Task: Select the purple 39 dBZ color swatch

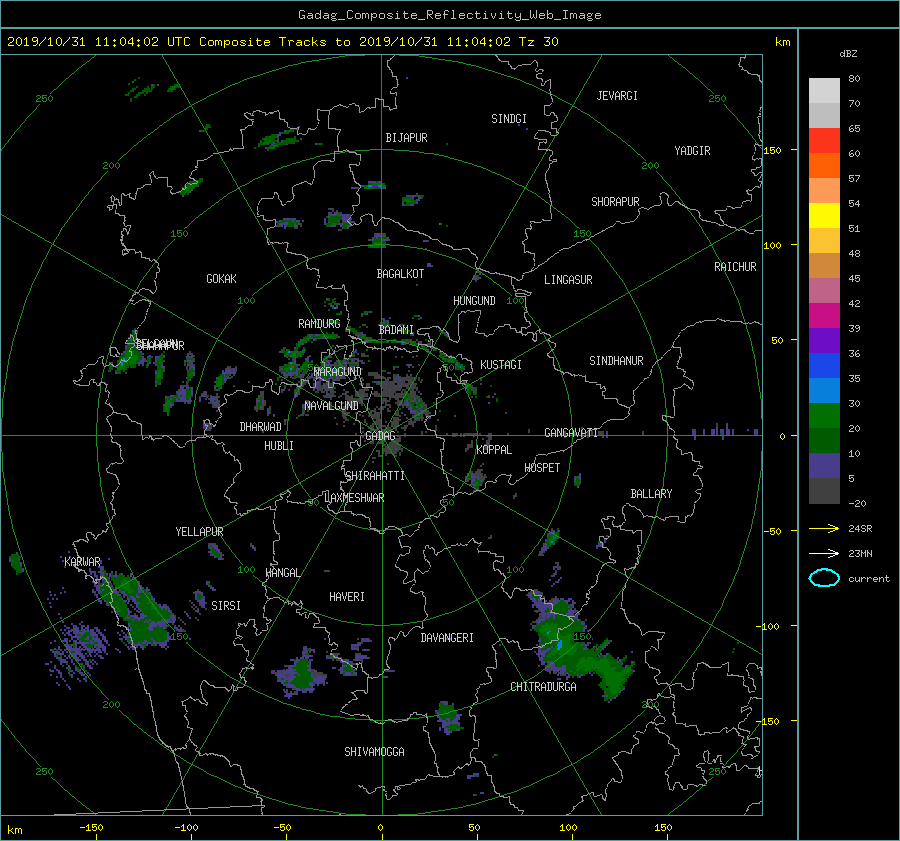Action: pos(824,340)
